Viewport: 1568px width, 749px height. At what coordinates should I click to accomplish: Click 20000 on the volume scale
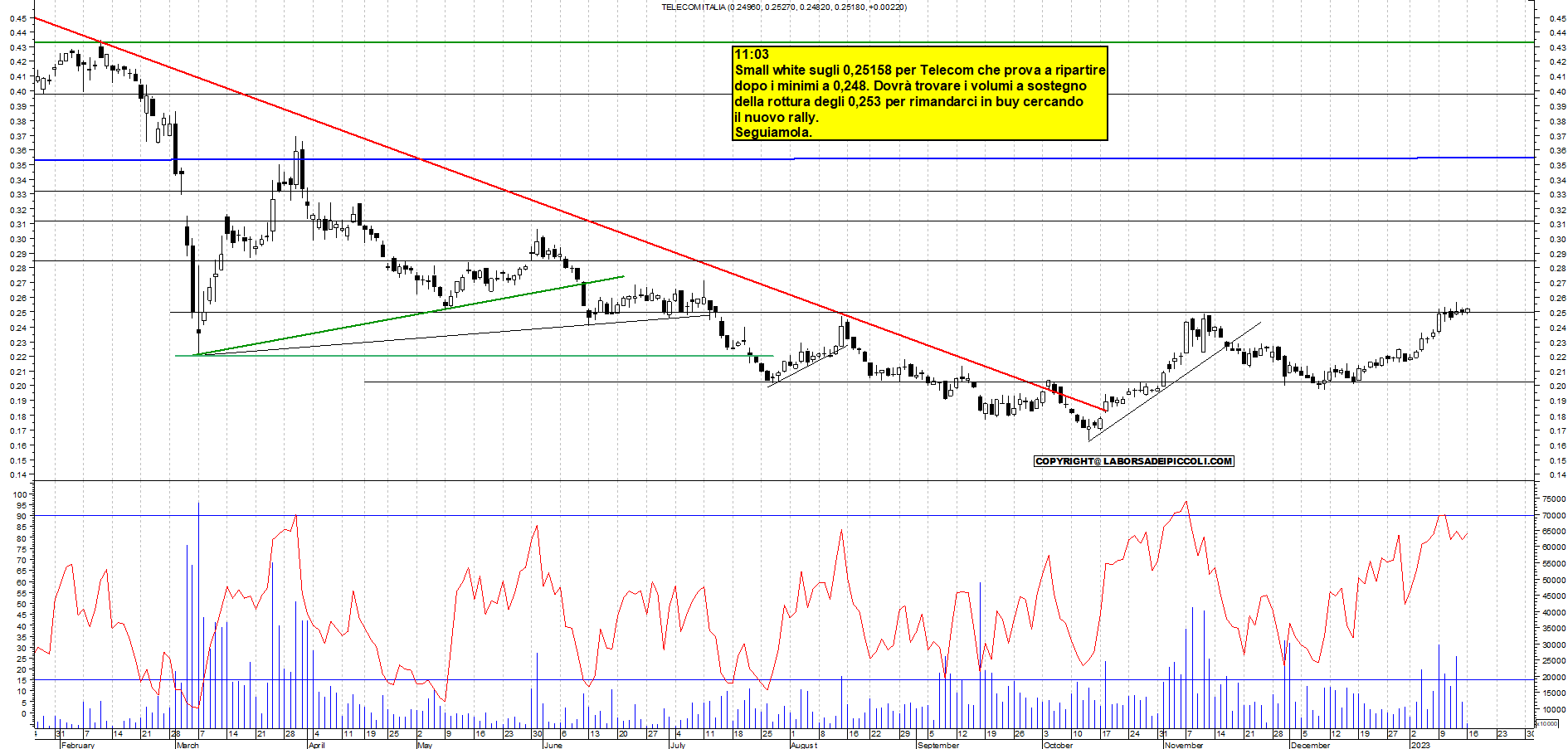pos(1555,678)
